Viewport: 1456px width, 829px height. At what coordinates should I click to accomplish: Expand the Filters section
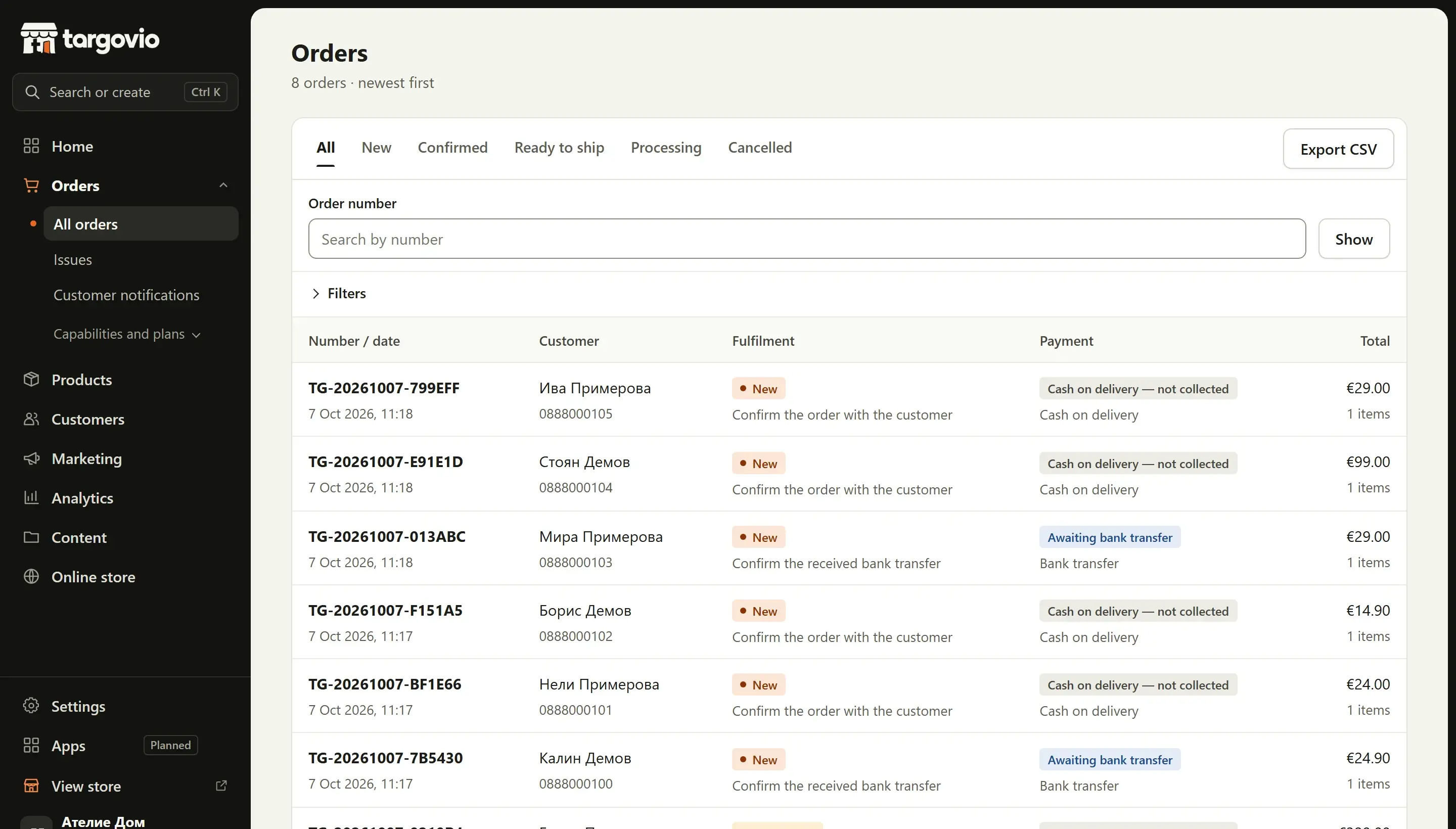[x=339, y=293]
